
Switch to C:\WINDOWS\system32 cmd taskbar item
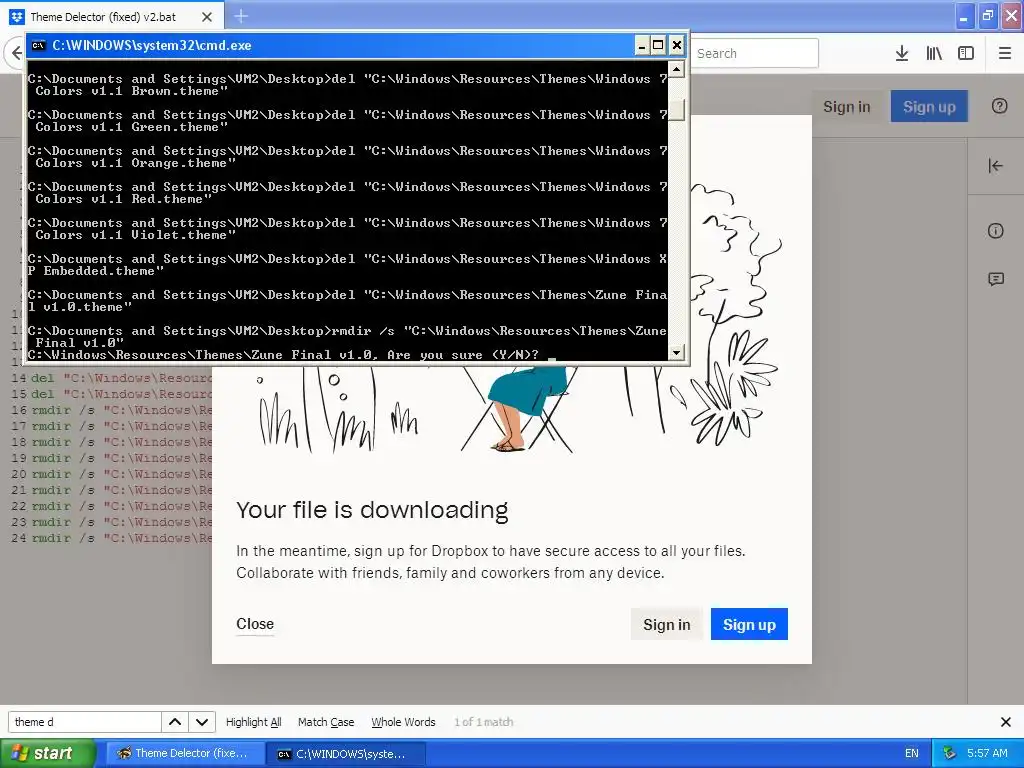point(345,754)
